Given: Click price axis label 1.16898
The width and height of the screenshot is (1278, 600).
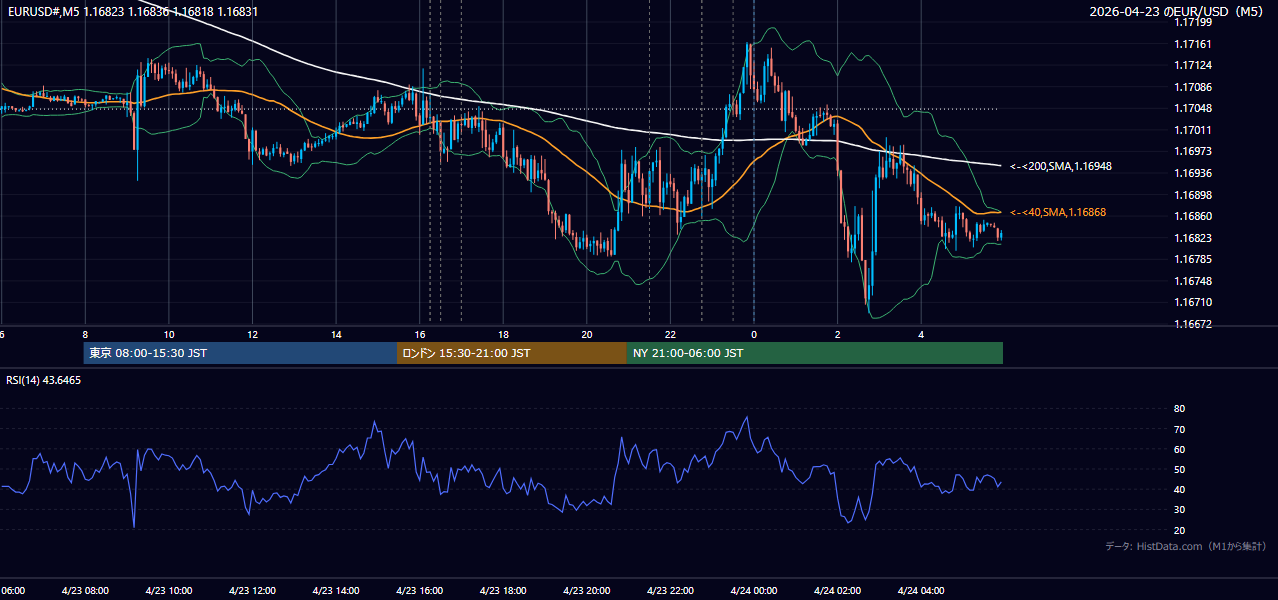Looking at the screenshot, I should tap(1193, 195).
